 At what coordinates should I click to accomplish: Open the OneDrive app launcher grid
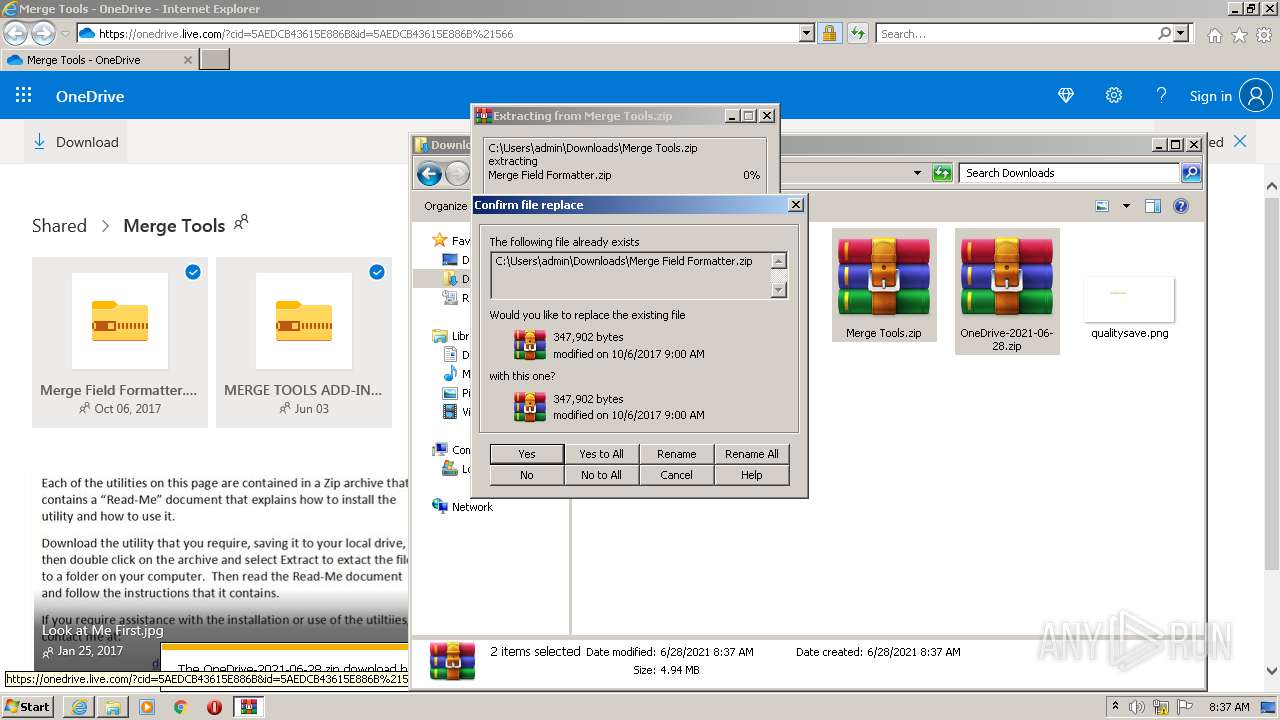24,96
